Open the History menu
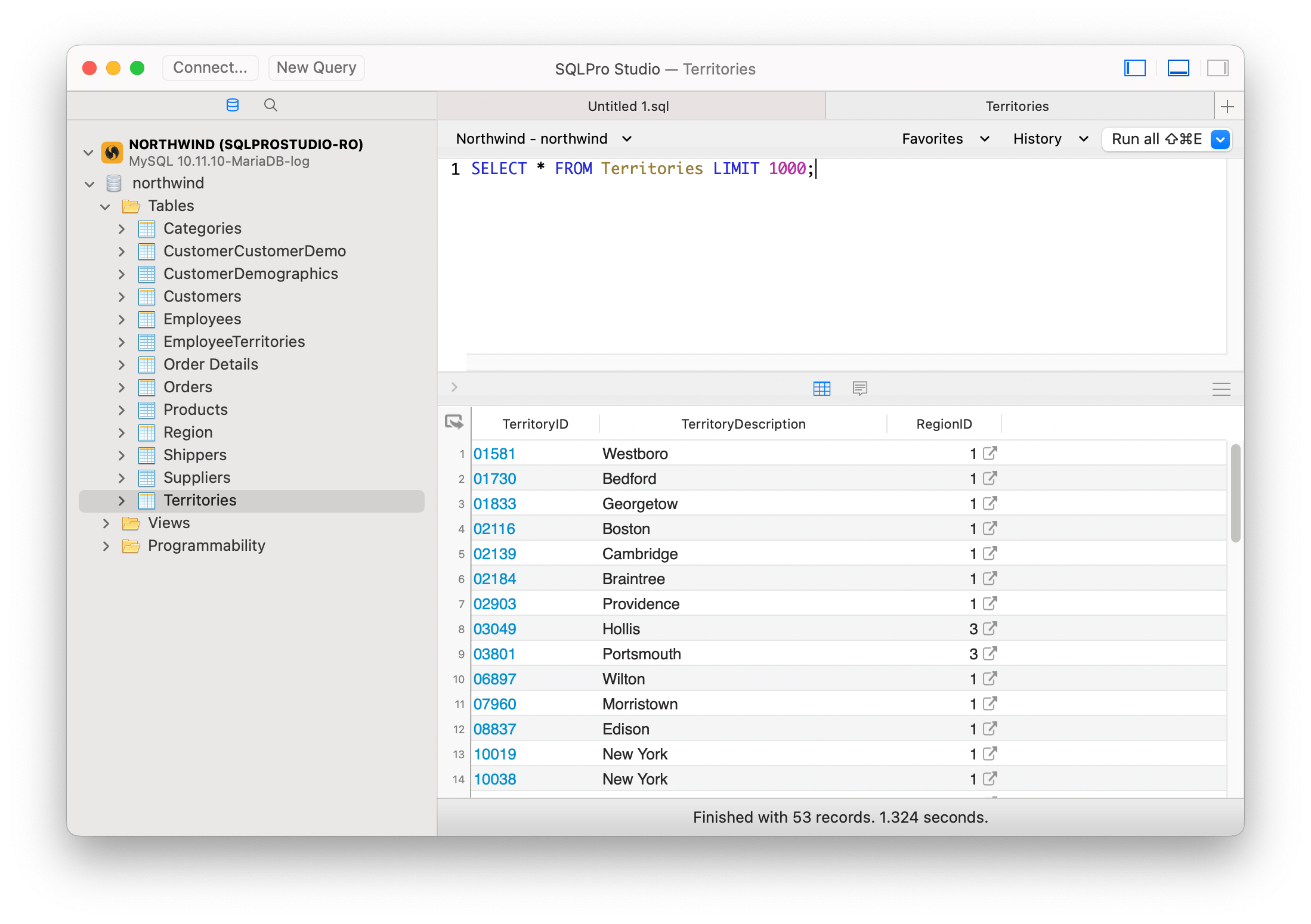Screen dimensions: 1311x924 click(x=1050, y=139)
